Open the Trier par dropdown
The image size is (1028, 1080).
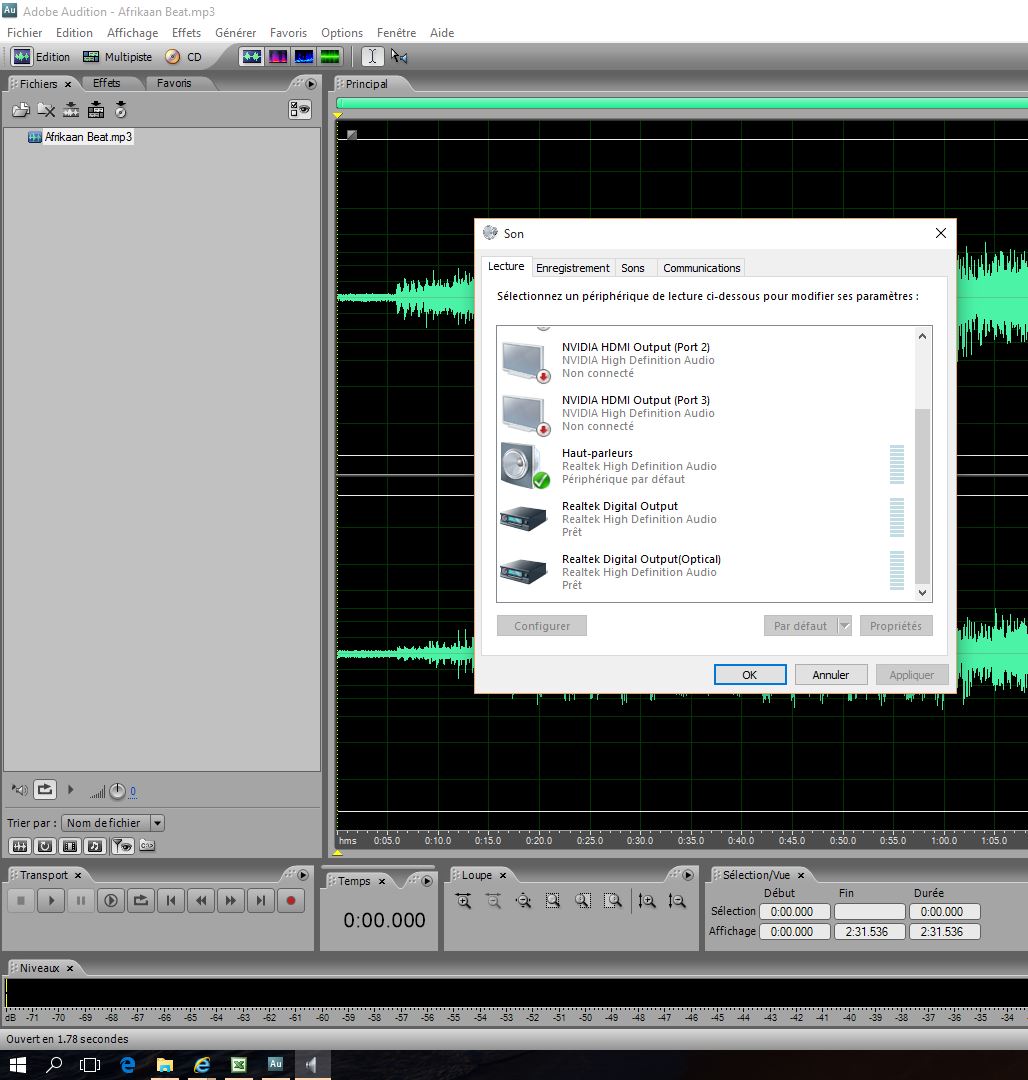coord(113,823)
